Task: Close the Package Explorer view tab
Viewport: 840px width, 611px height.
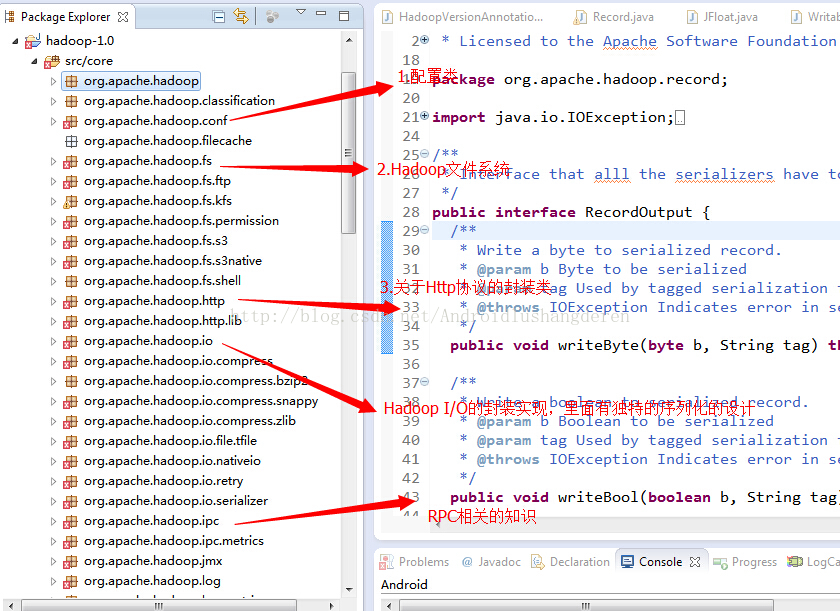Action: click(123, 17)
